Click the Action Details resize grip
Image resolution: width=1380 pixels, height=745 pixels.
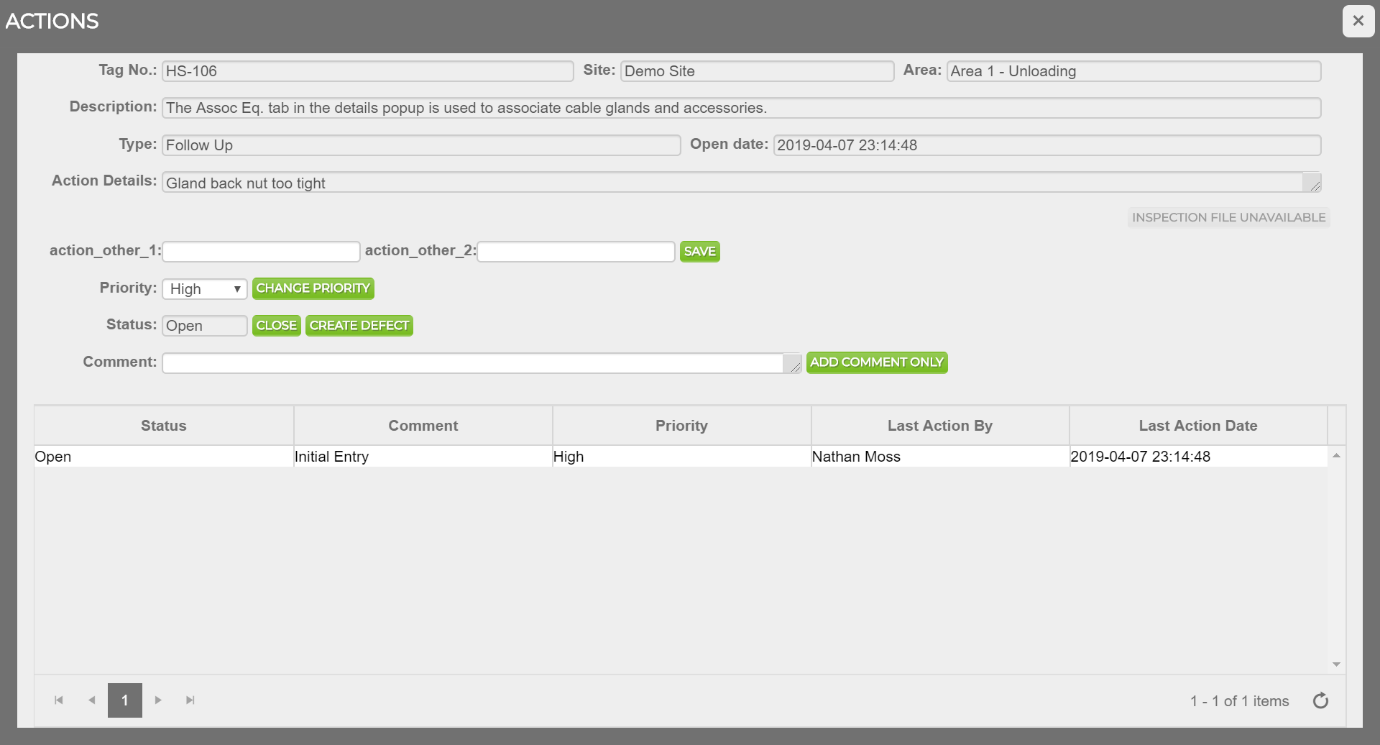tap(1315, 187)
